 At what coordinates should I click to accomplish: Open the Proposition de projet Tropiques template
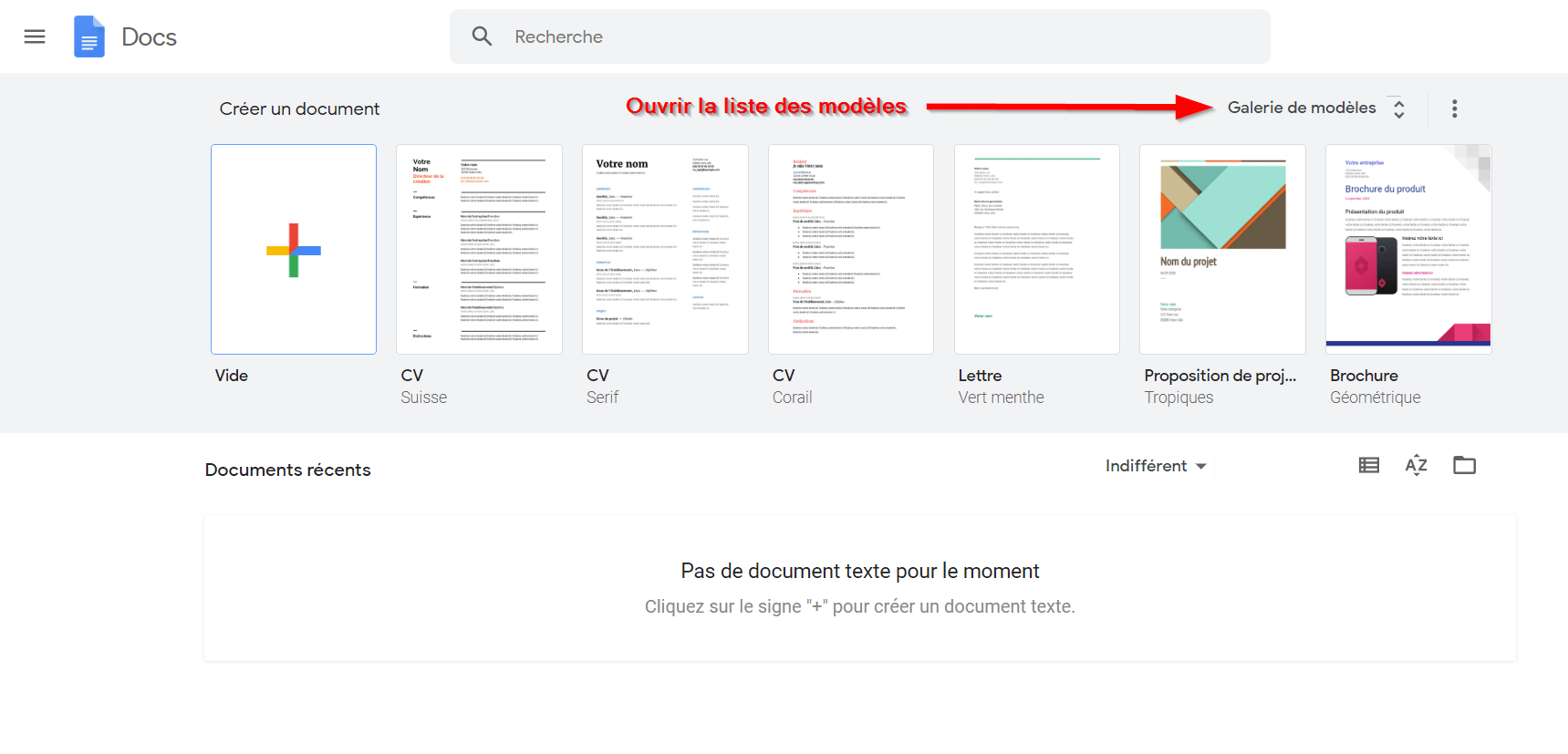point(1222,249)
